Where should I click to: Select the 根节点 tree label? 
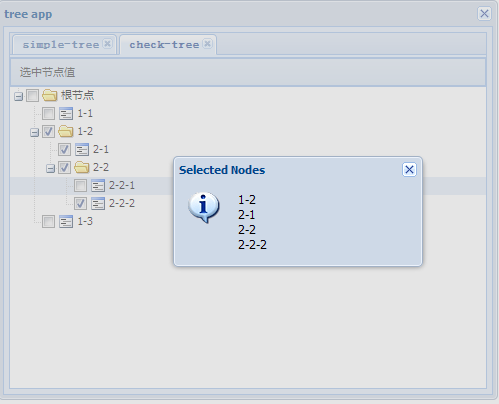77,95
